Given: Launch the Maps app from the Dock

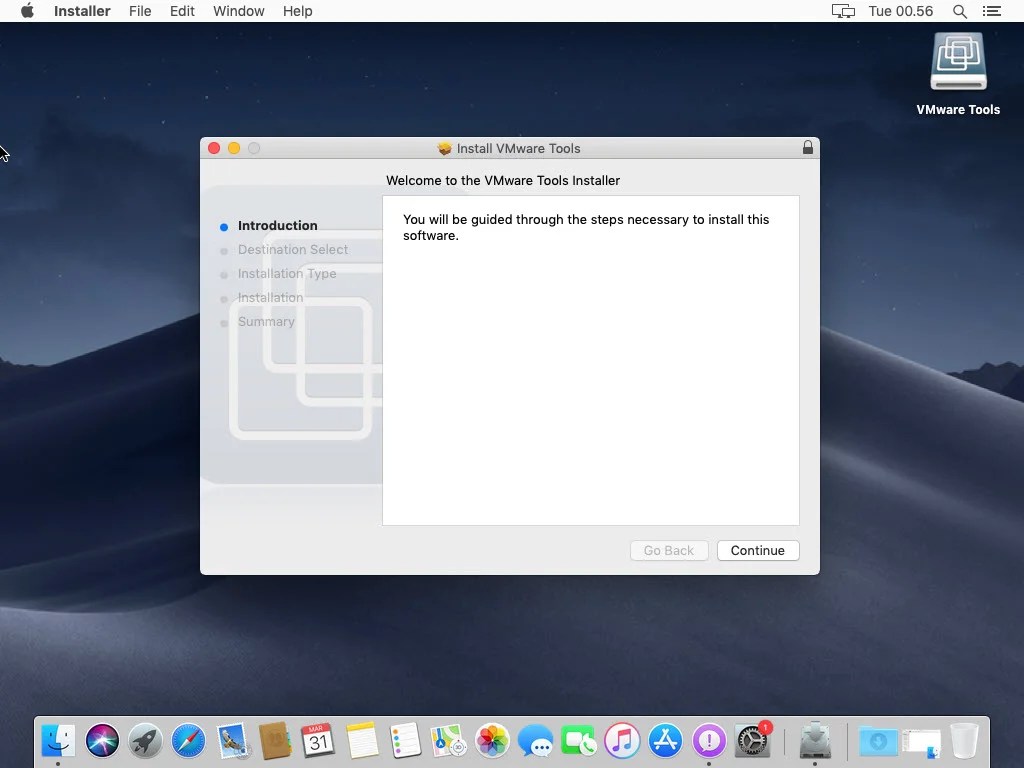Looking at the screenshot, I should pos(449,742).
